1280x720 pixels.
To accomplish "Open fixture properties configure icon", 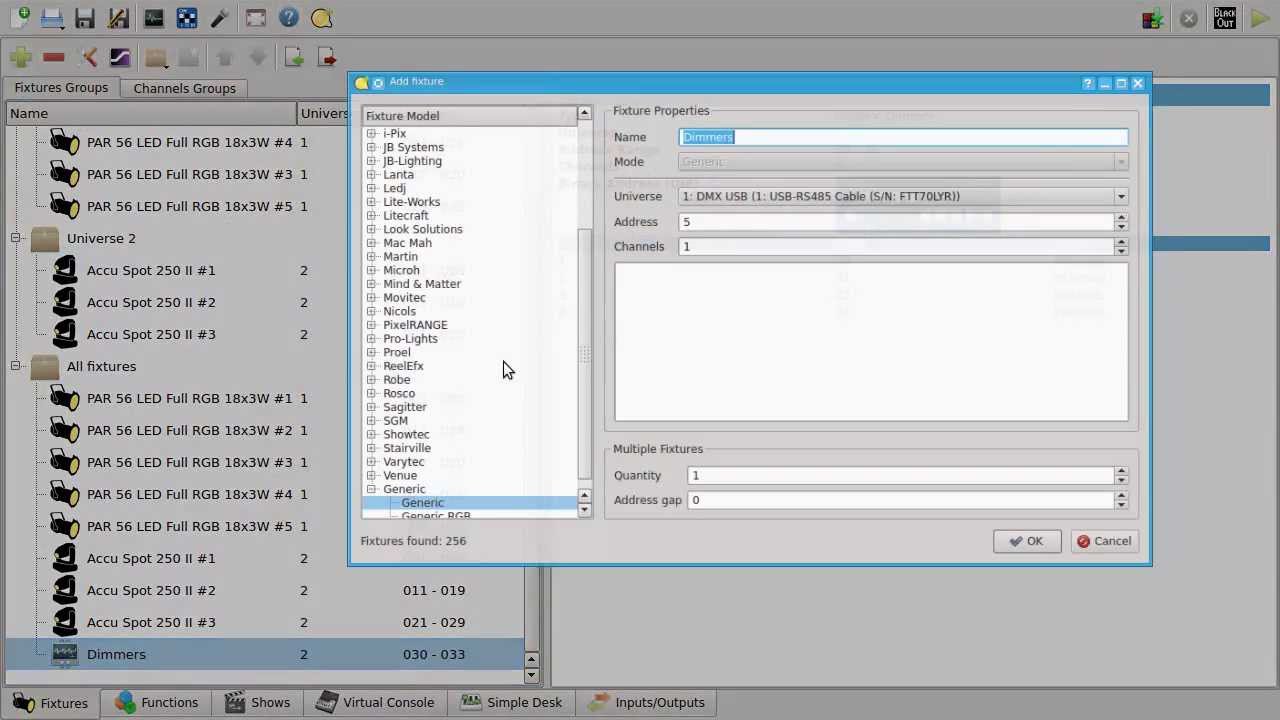I will click(87, 57).
